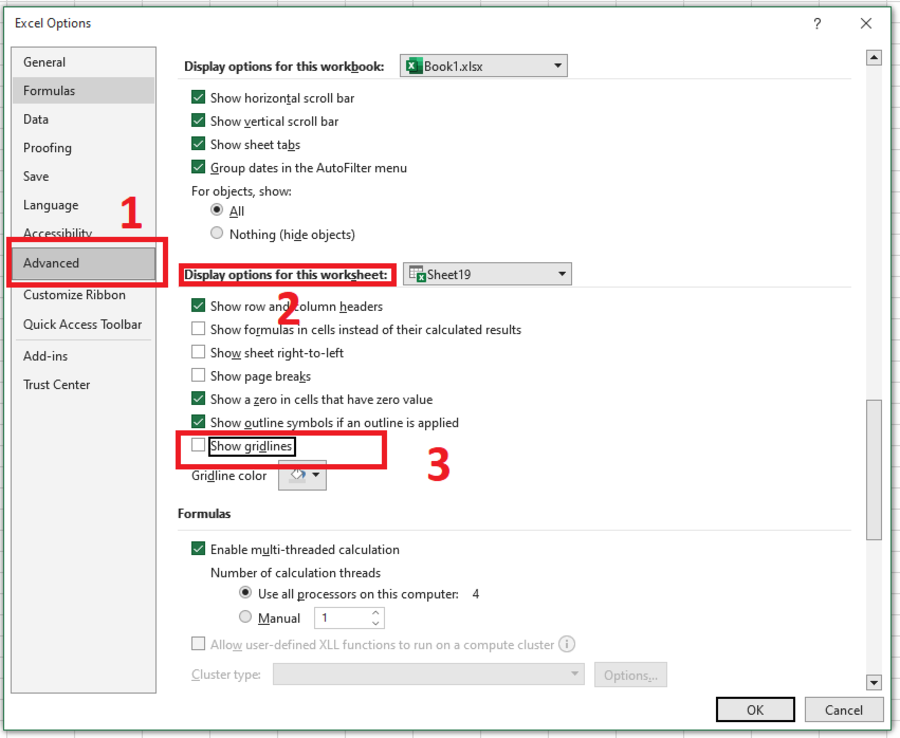900x738 pixels.
Task: Select Nothing (hide objects) radio button
Action: click(x=216, y=233)
